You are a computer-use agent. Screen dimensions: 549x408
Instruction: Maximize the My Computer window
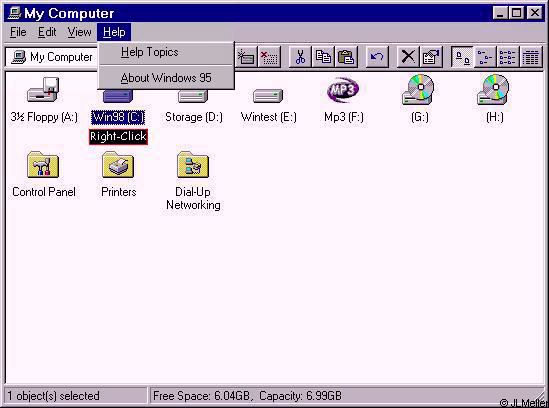pos(516,13)
